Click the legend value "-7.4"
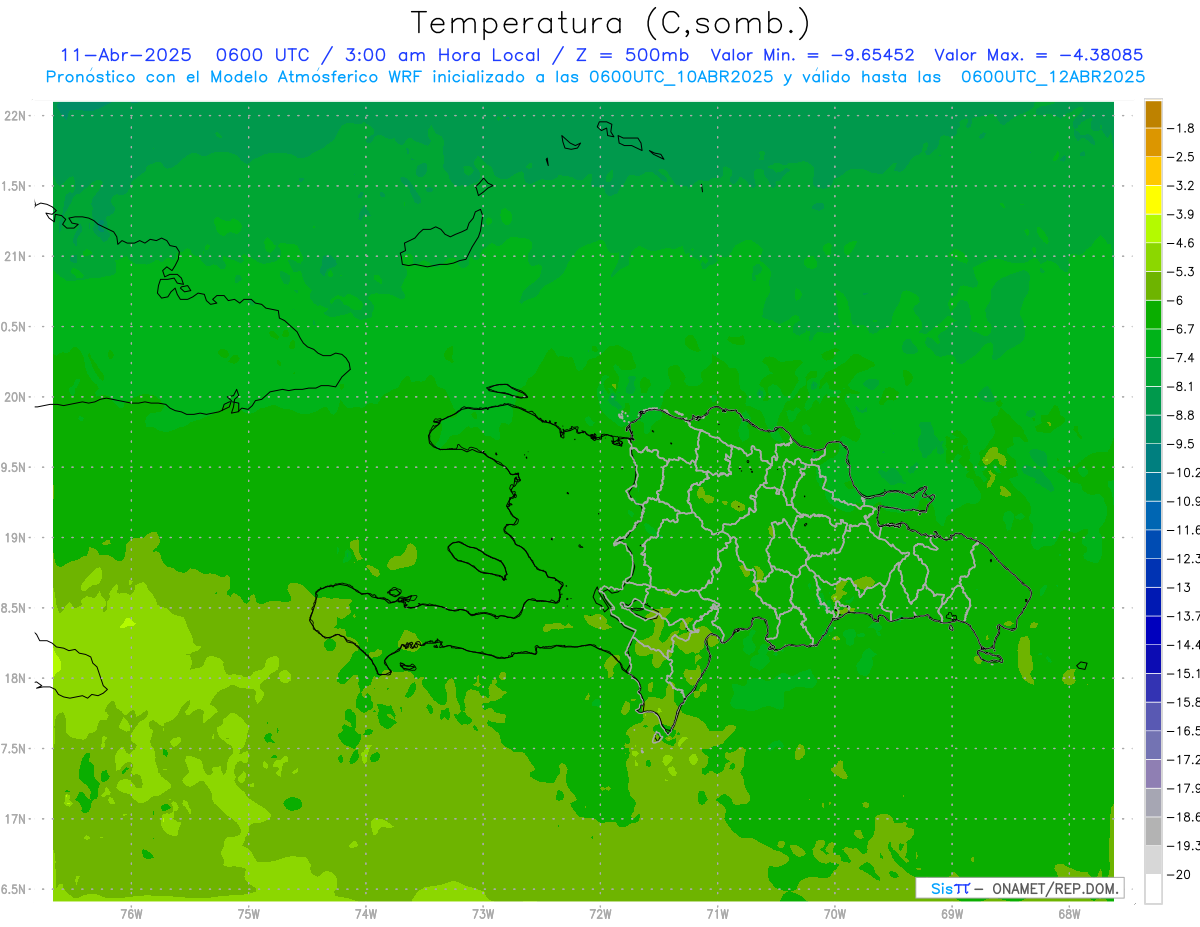Image resolution: width=1200 pixels, height=927 pixels. (x=1180, y=358)
